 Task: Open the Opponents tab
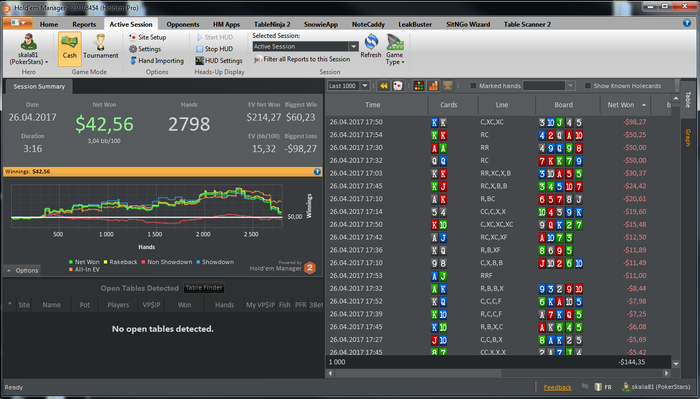pyautogui.click(x=183, y=24)
